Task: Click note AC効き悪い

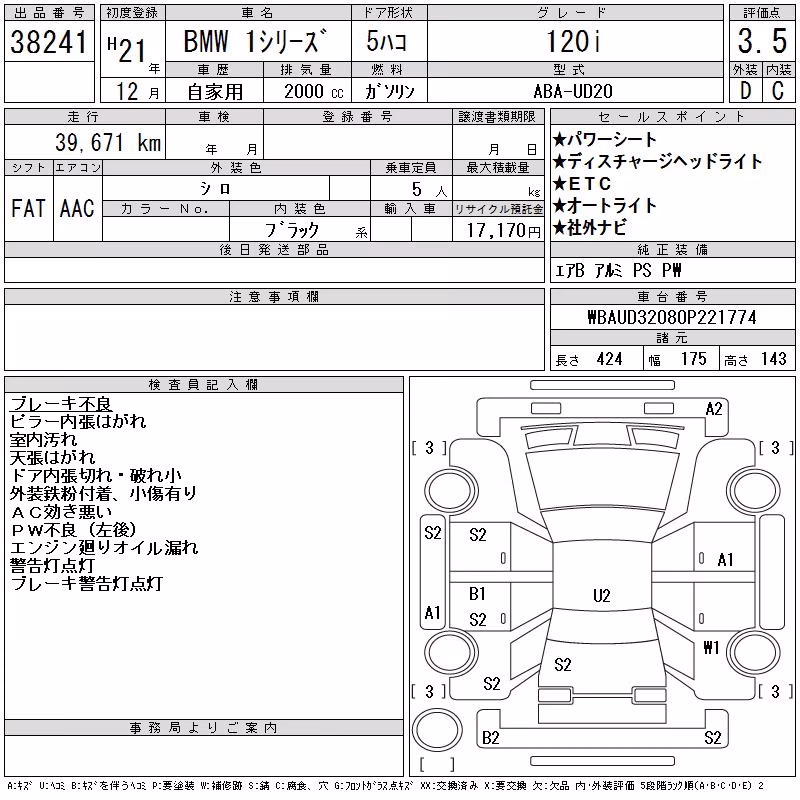Action: coord(61,511)
